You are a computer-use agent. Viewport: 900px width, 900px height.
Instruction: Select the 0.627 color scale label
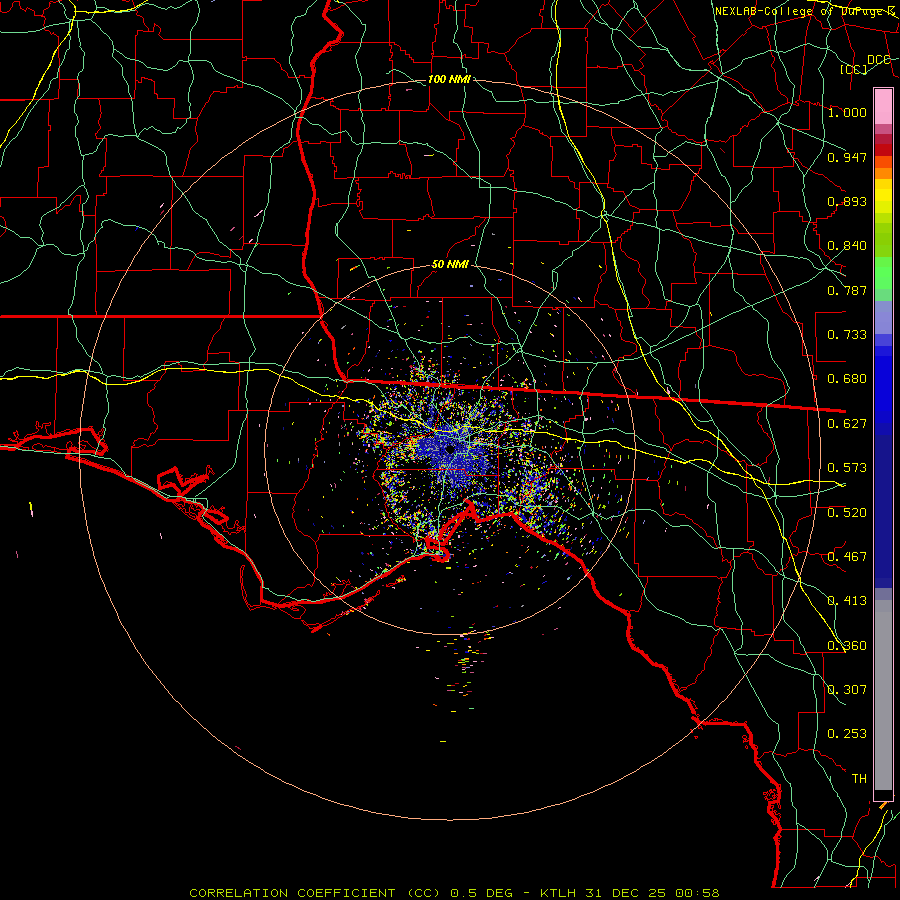[x=847, y=424]
